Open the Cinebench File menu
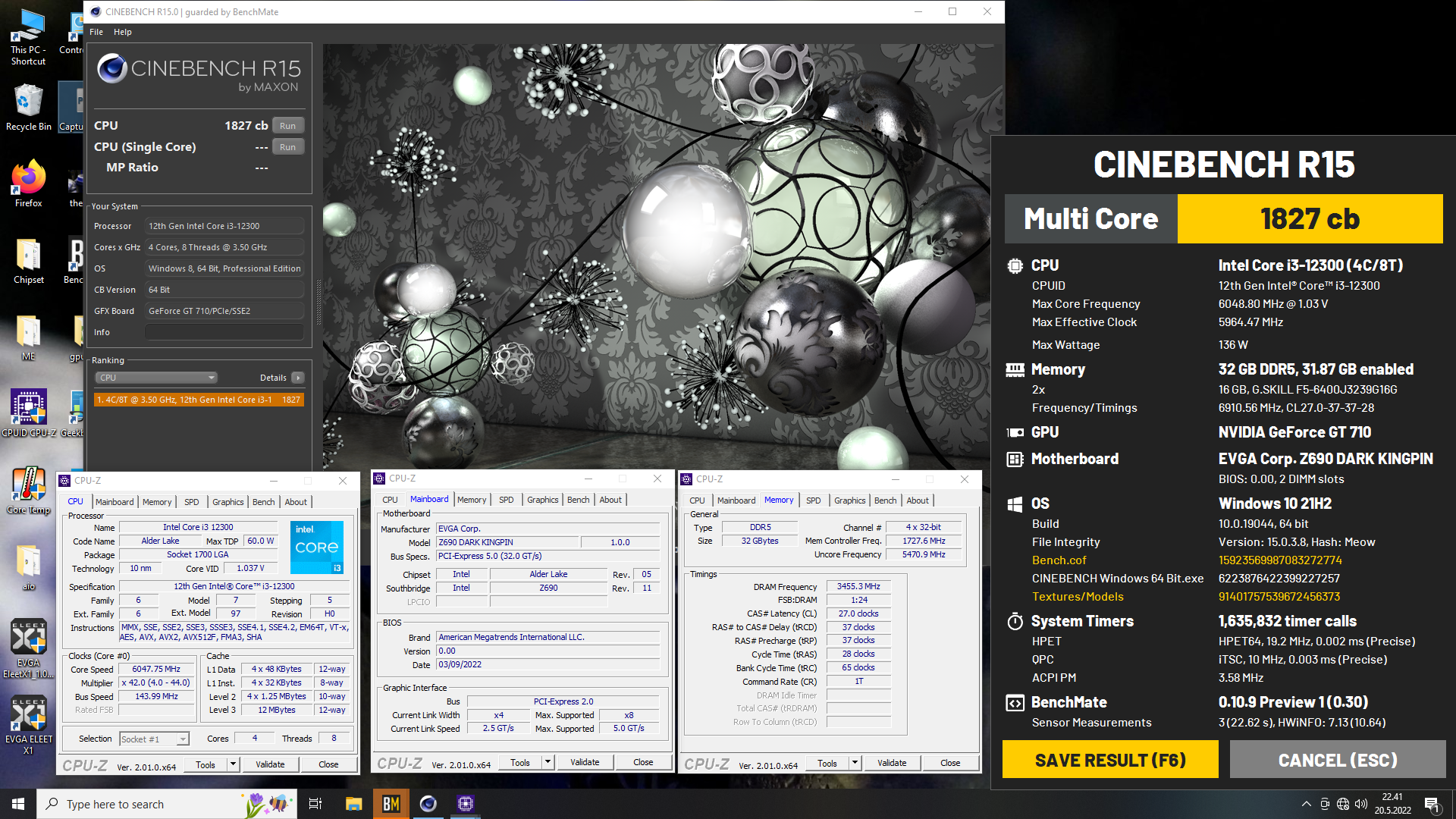 point(96,32)
